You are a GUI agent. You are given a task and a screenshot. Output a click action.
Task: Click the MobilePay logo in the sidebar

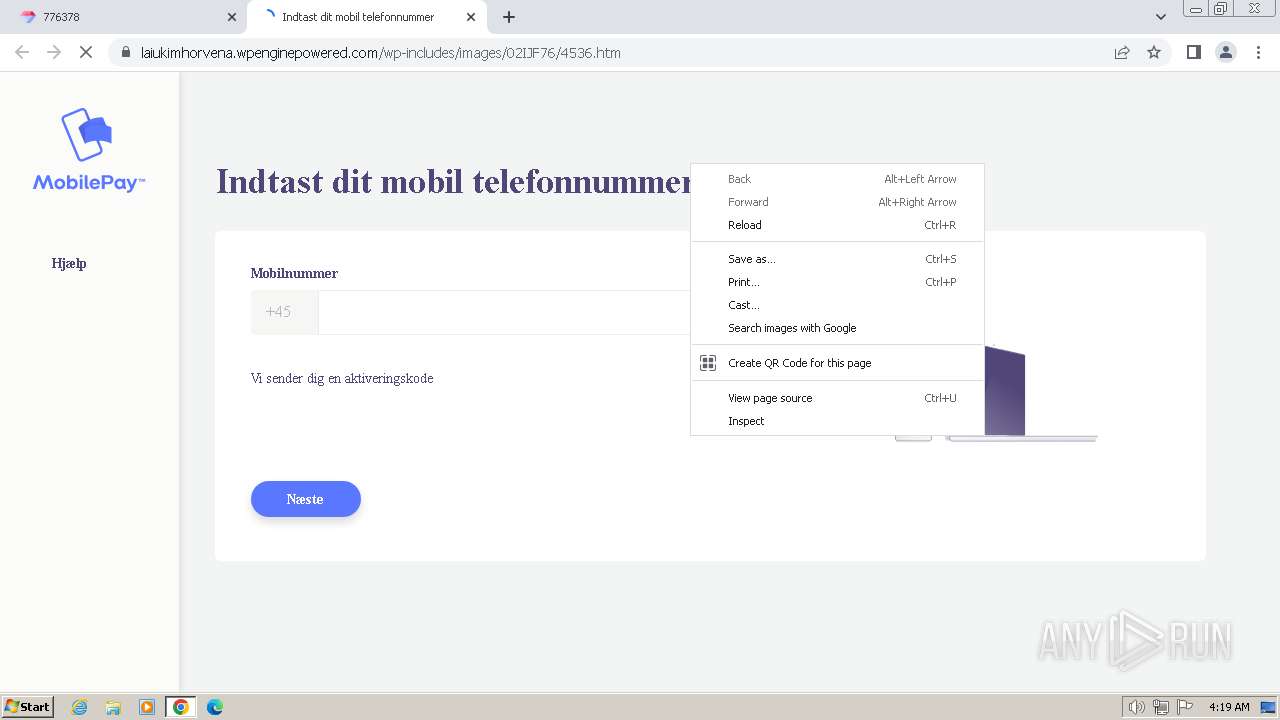coord(89,150)
